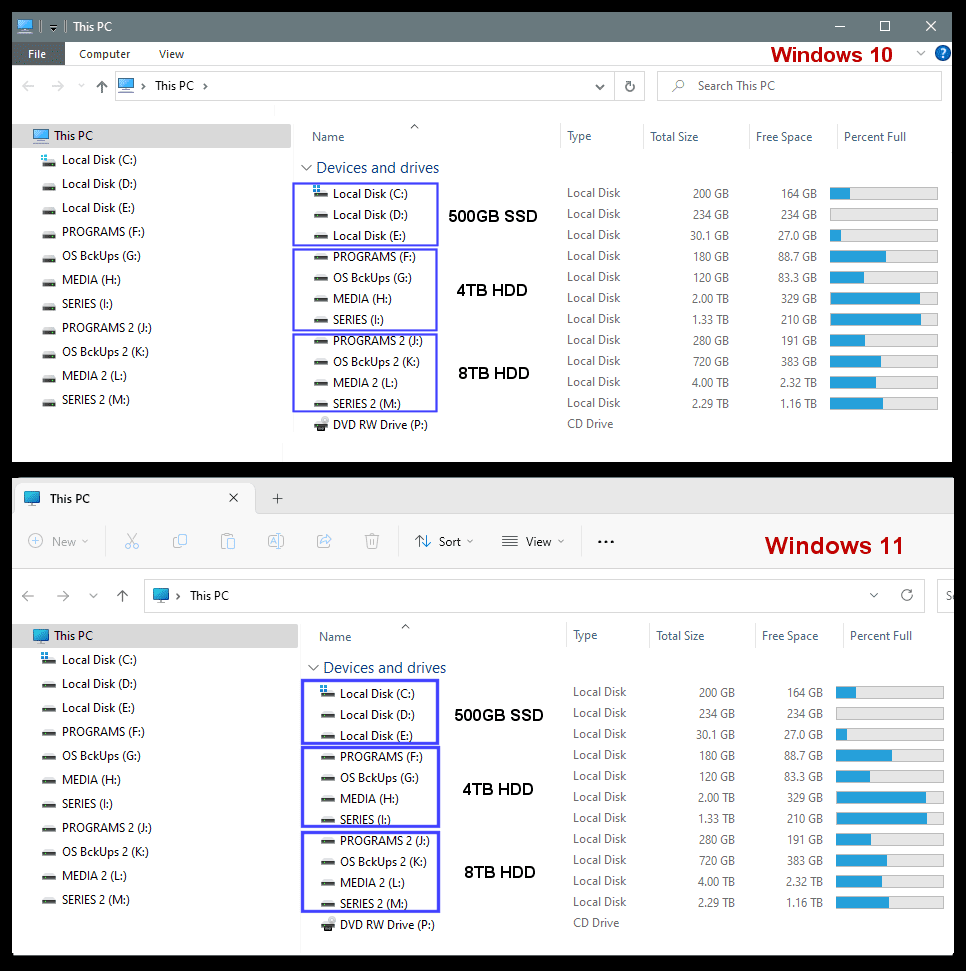Screen dimensions: 966x971
Task: Click the This PC icon in Windows 10 address bar
Action: coord(126,85)
